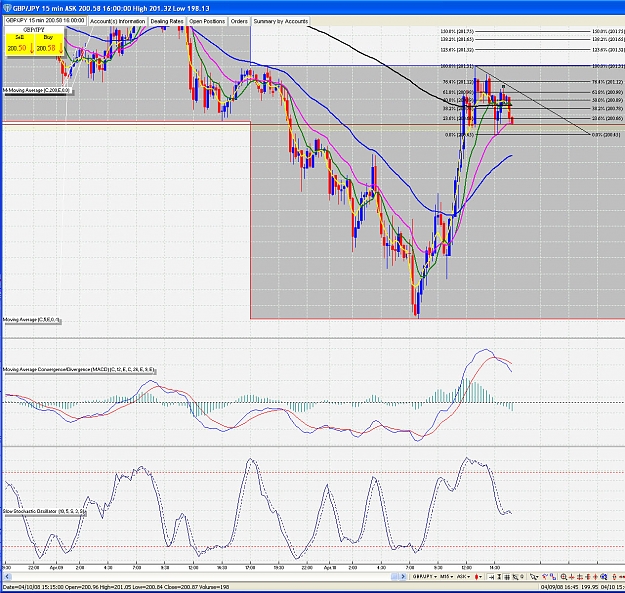This screenshot has height=593, width=625.
Task: Click the horizontal chart scrollbar thumb
Action: tap(394, 577)
